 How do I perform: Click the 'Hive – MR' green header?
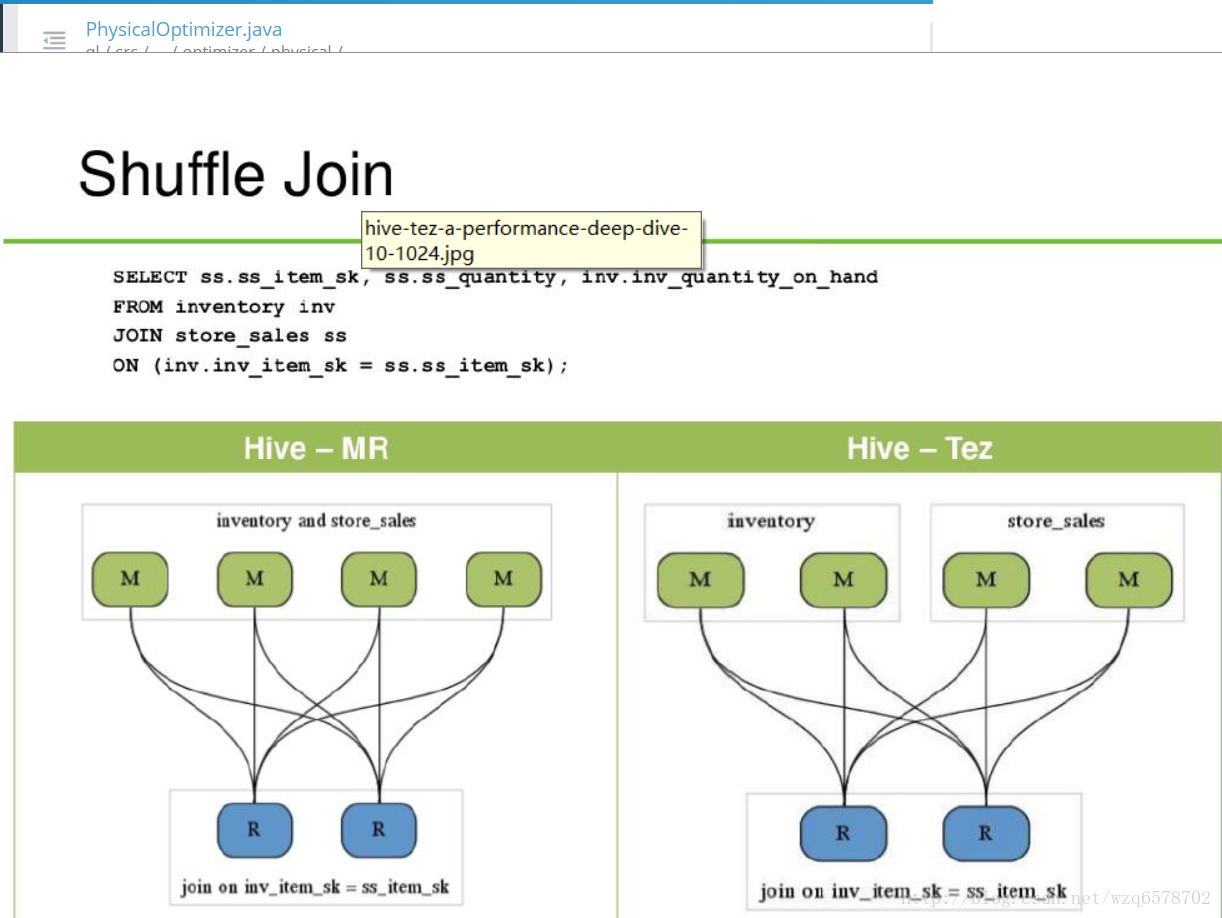click(x=316, y=447)
